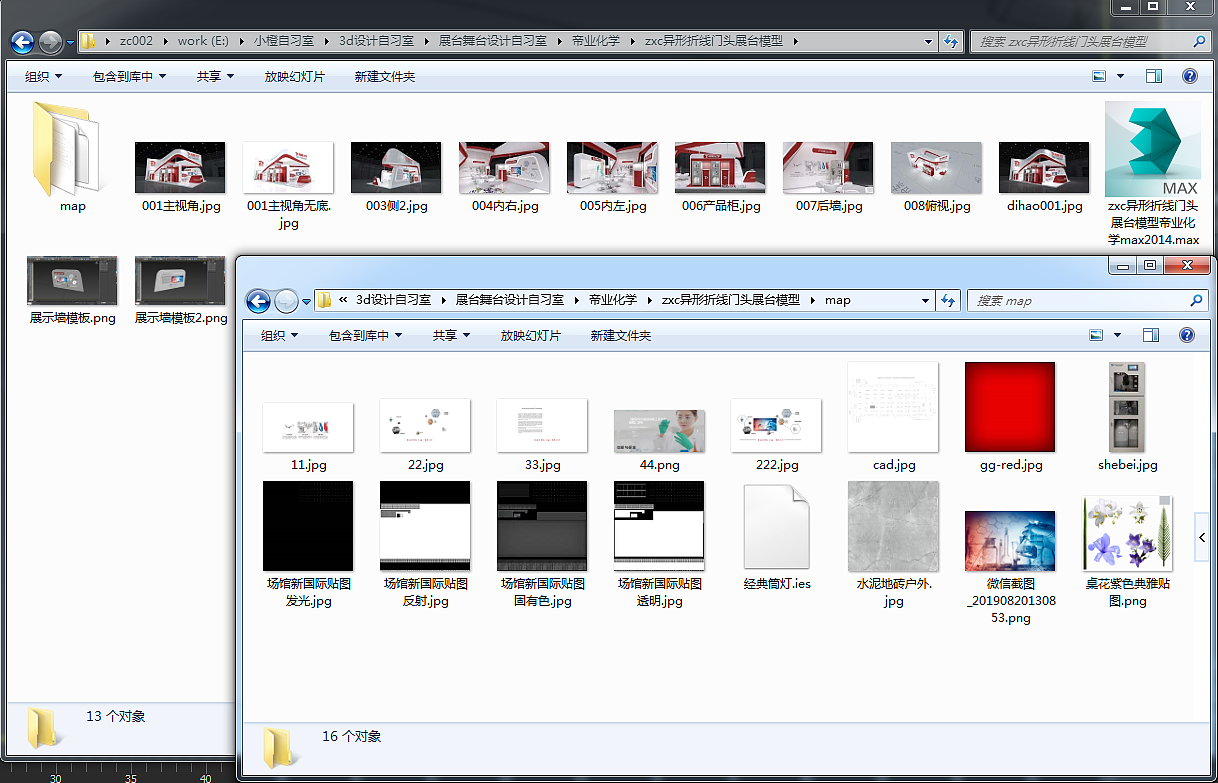Select 场馆新国际贴图发光.jpg file
1218x783 pixels.
click(308, 526)
